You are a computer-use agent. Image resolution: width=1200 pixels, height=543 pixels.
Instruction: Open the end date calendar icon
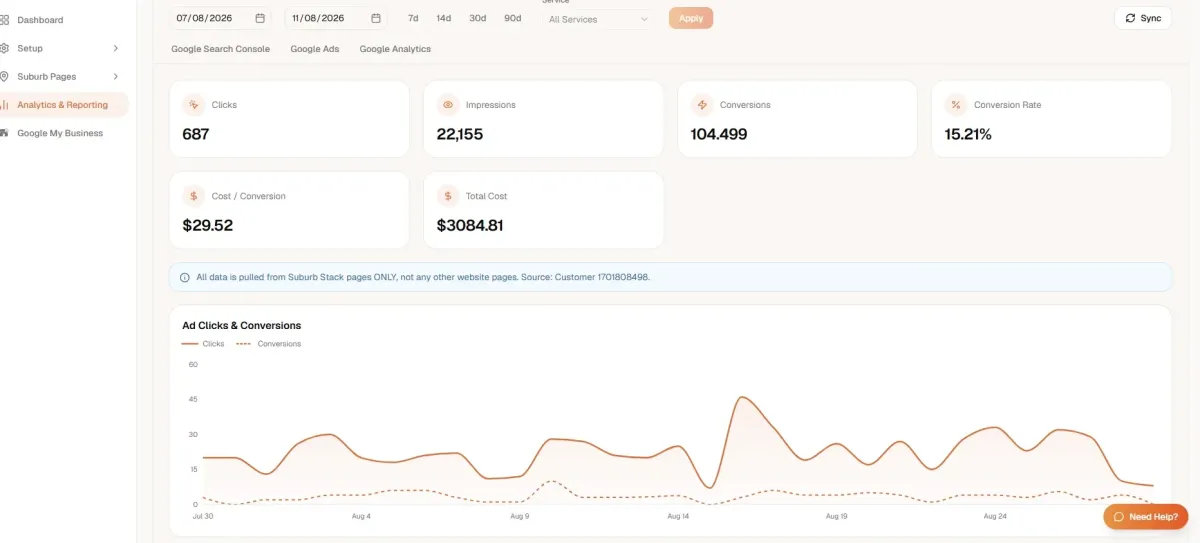[376, 18]
